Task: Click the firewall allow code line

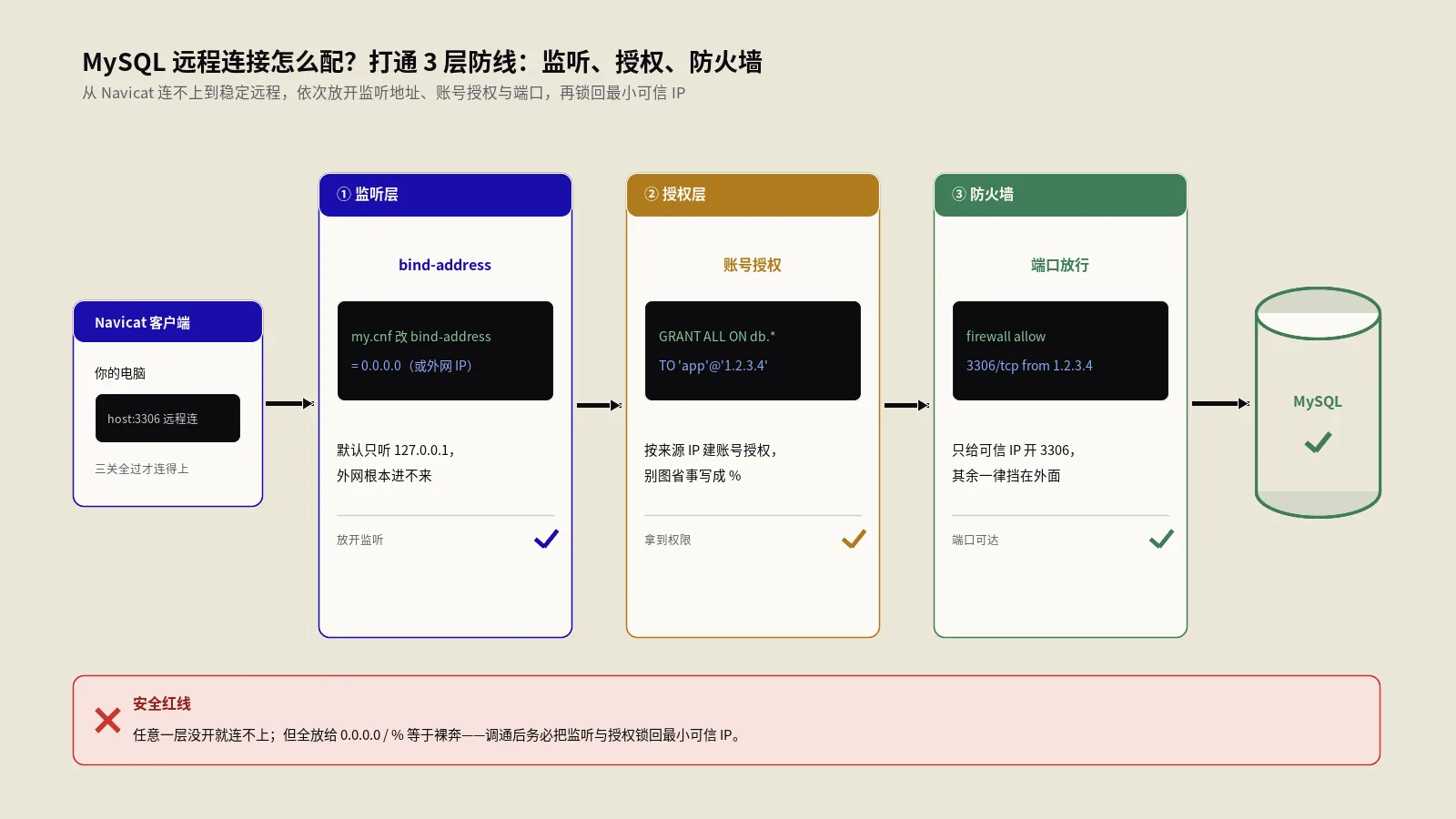Action: [1006, 337]
